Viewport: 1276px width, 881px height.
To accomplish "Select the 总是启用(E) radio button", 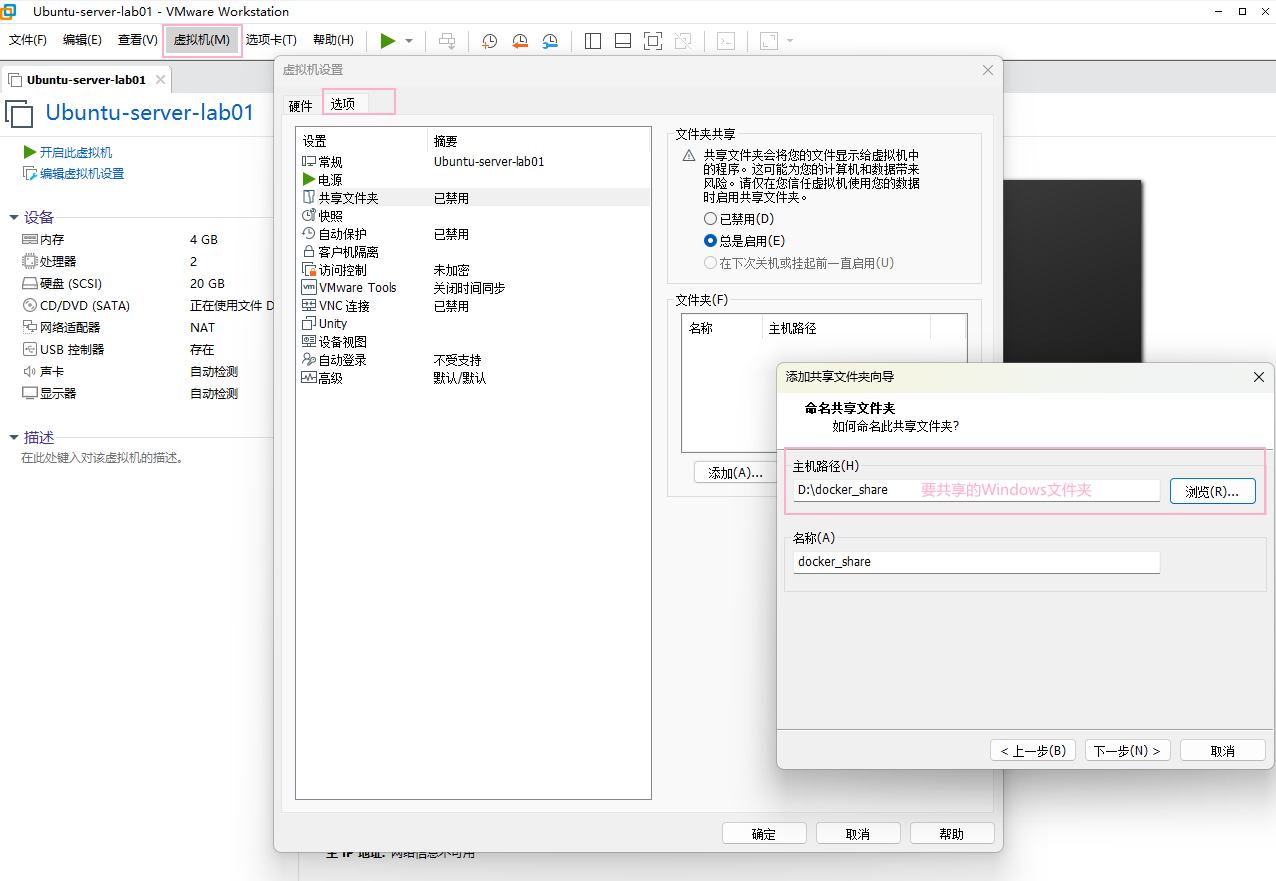I will click(711, 240).
